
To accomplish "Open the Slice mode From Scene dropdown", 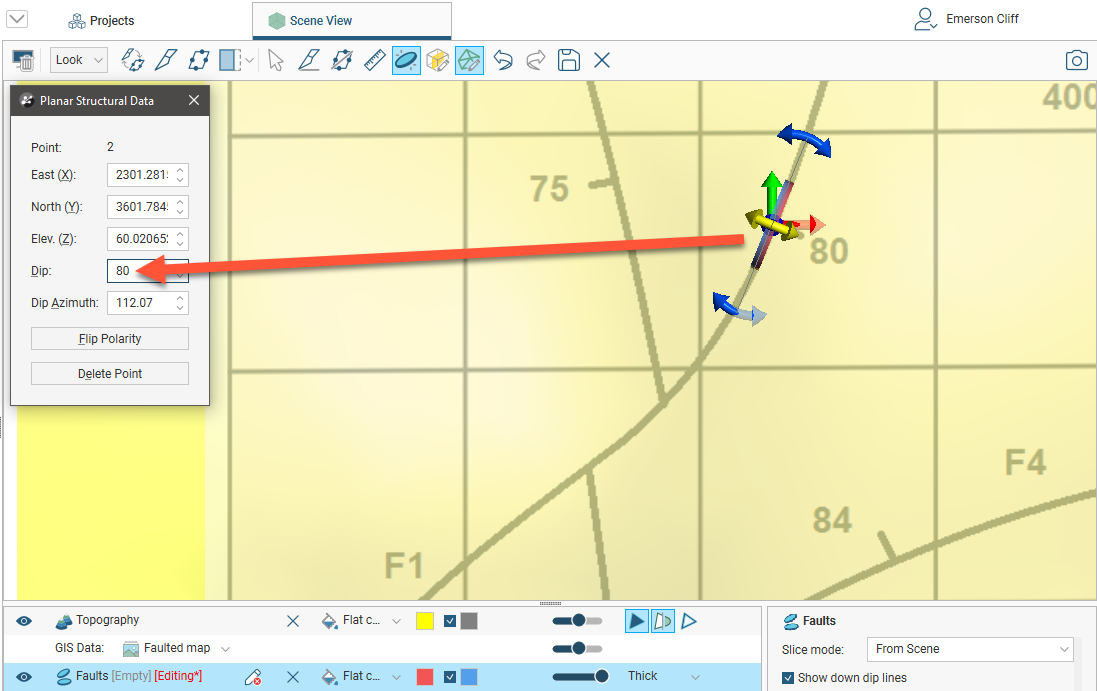I will [970, 649].
